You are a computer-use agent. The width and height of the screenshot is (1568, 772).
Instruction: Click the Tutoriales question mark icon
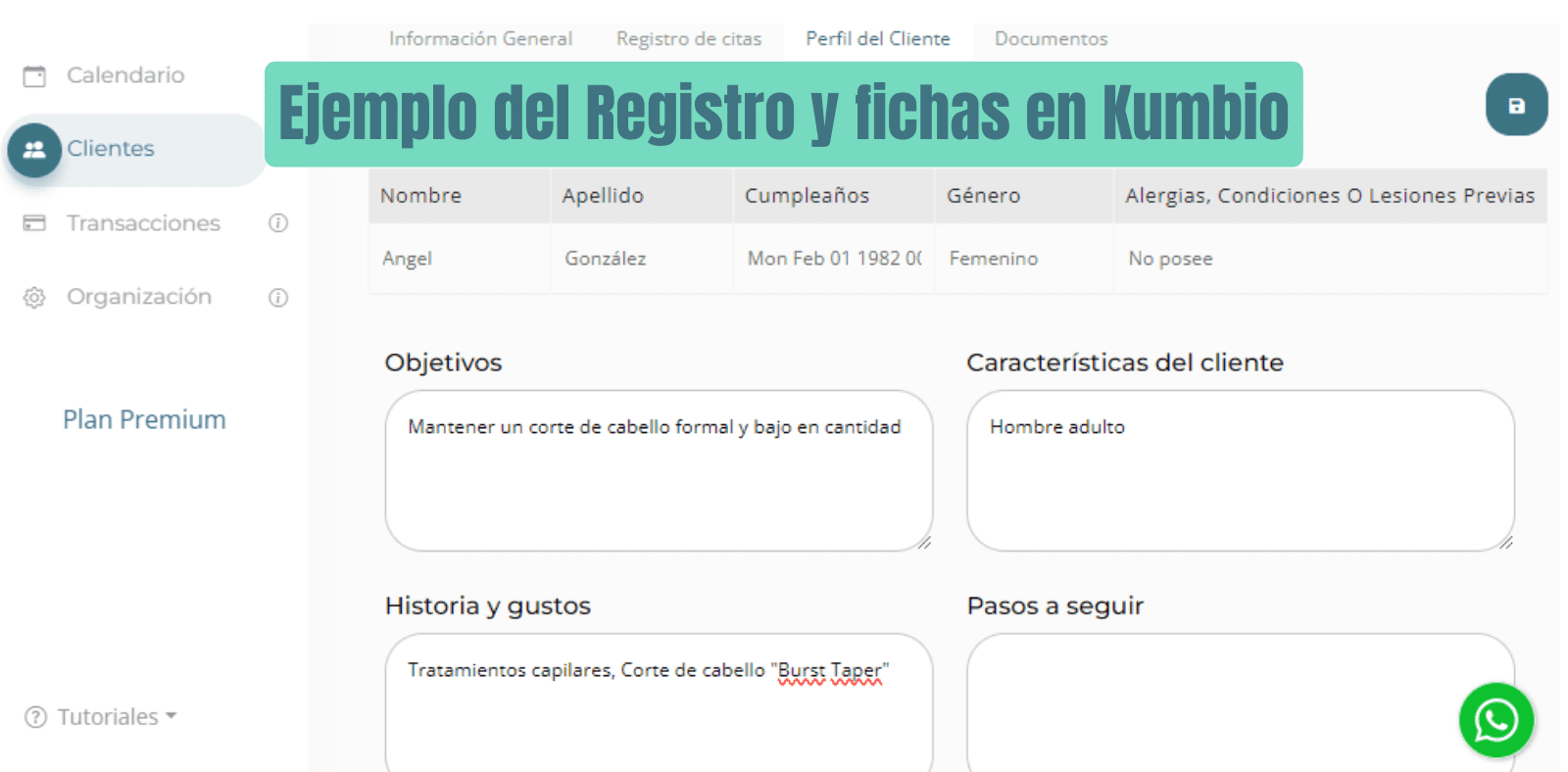35,717
